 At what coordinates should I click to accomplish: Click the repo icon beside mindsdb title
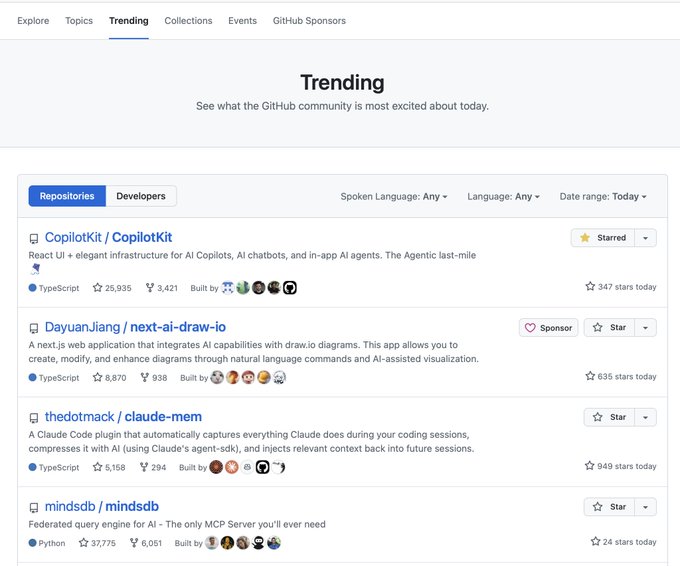coord(34,507)
